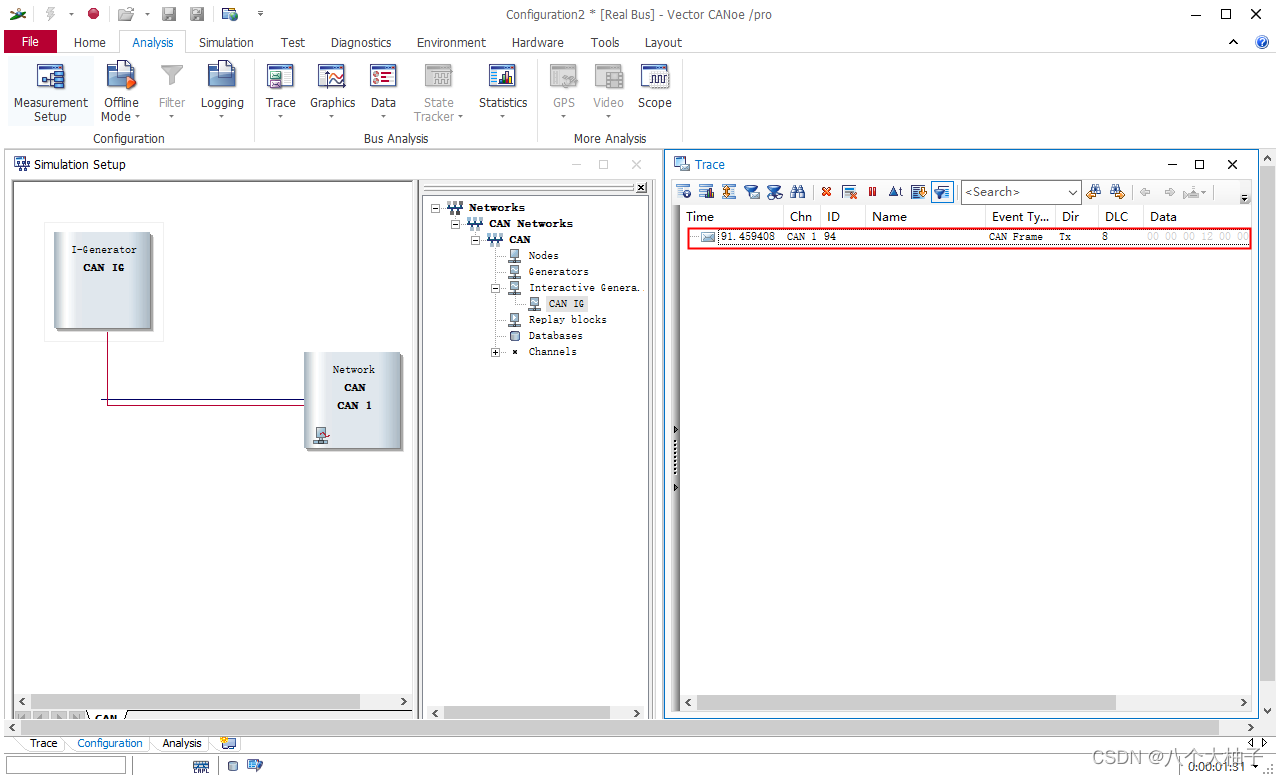Click the window globe icon in quick toolbar
This screenshot has height=777, width=1278.
point(230,14)
